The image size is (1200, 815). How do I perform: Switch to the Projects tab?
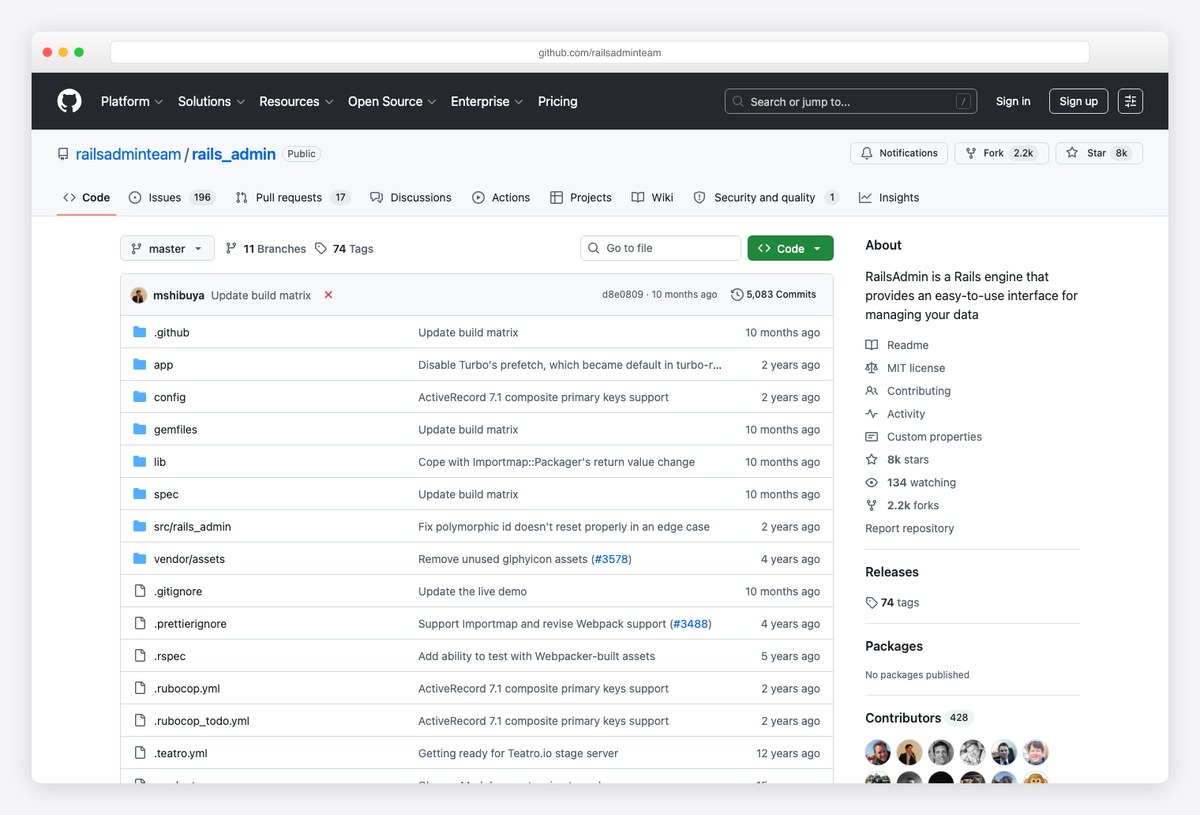pyautogui.click(x=581, y=198)
